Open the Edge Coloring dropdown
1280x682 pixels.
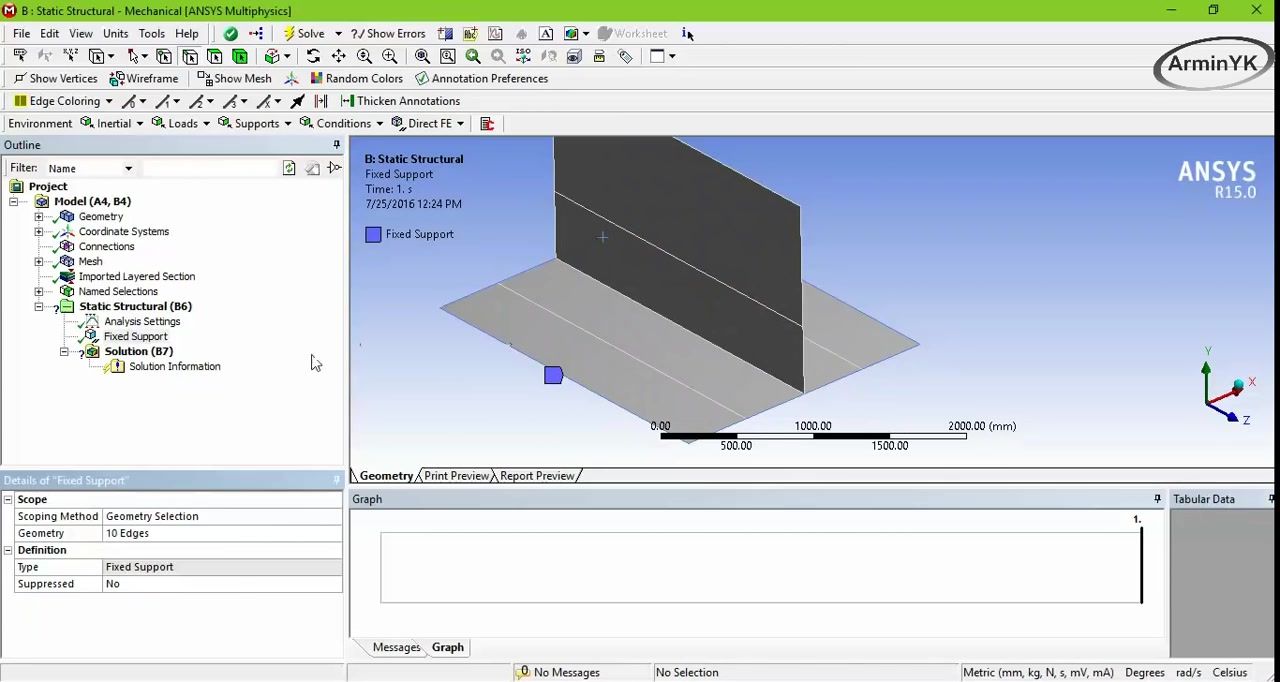pyautogui.click(x=110, y=101)
